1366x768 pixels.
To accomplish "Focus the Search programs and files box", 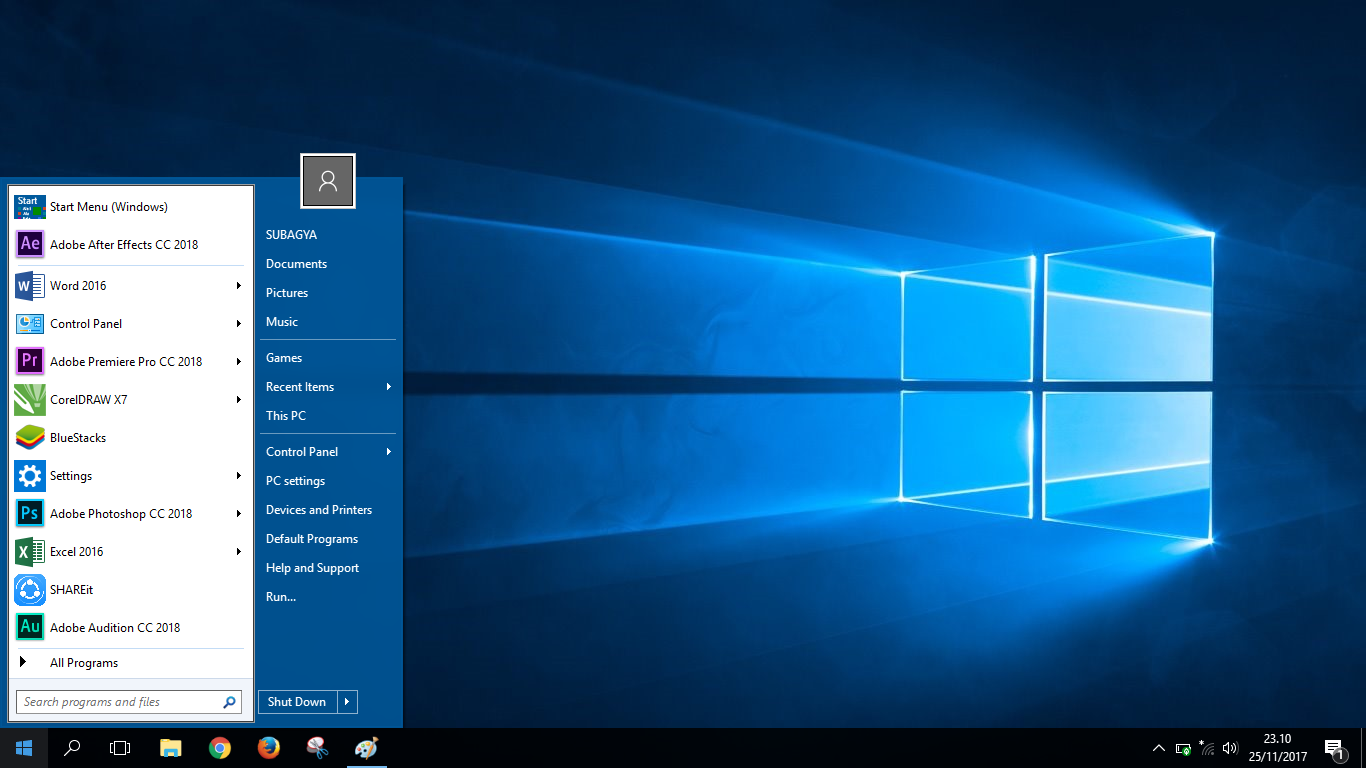I will click(129, 702).
